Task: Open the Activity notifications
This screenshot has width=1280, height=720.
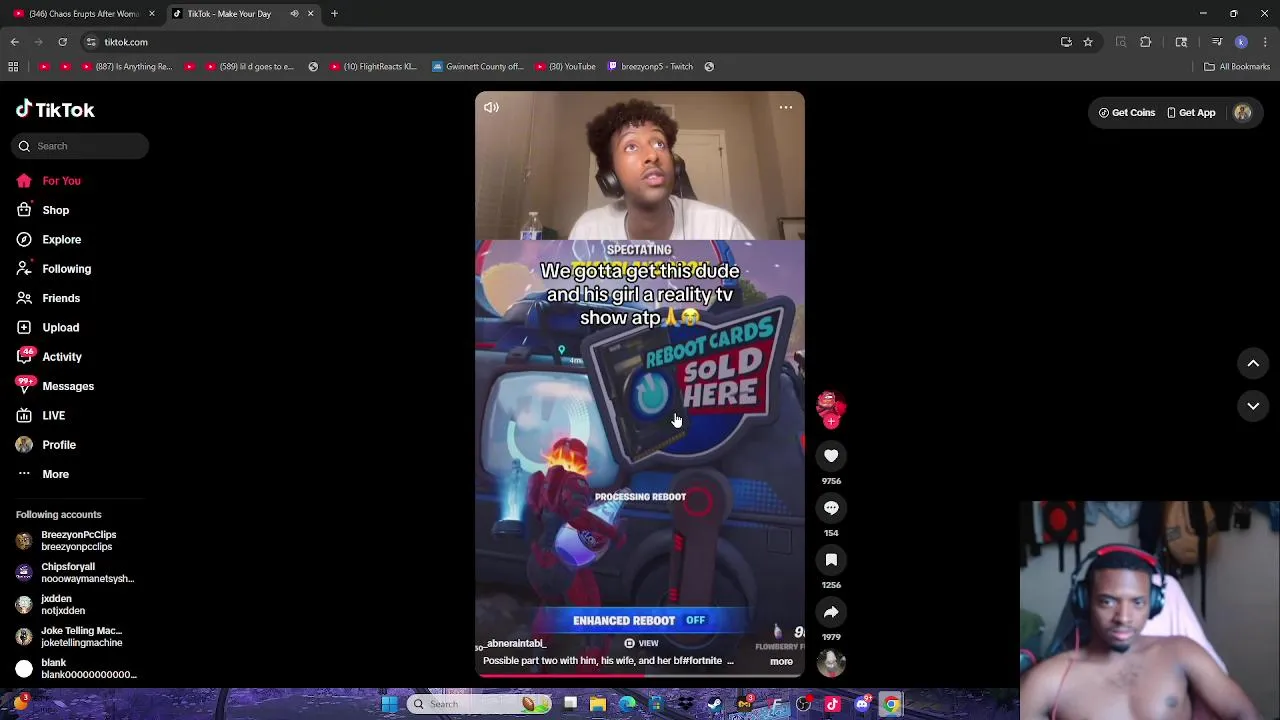Action: (48, 357)
